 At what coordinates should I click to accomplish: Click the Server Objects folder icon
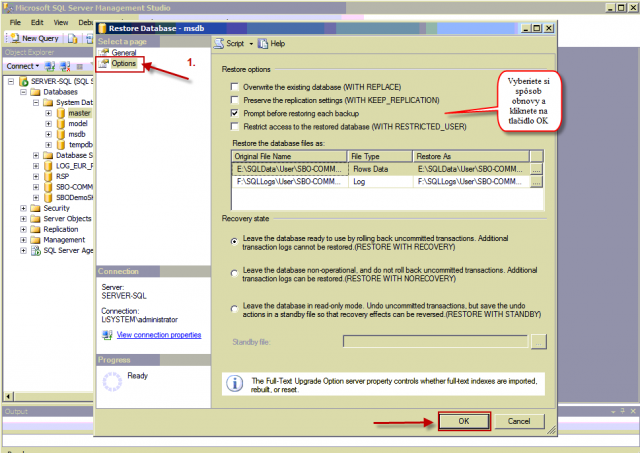click(36, 219)
